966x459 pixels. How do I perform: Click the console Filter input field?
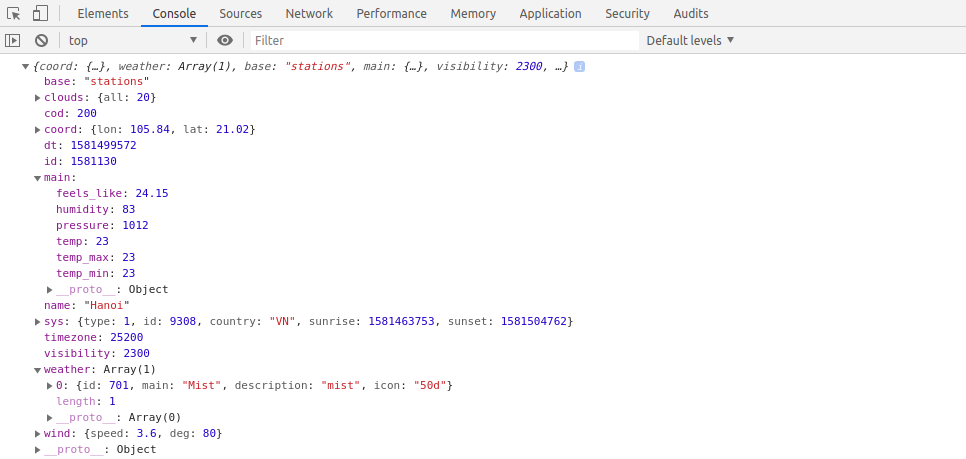coord(443,40)
